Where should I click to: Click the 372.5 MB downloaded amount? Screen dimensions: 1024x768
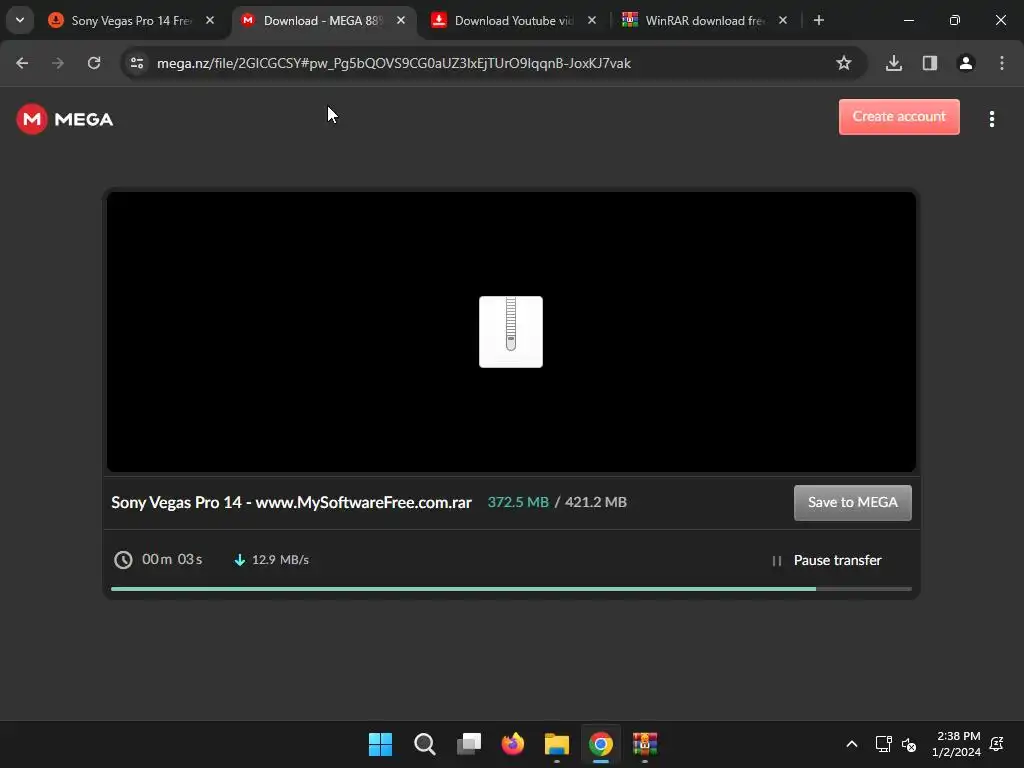(518, 502)
